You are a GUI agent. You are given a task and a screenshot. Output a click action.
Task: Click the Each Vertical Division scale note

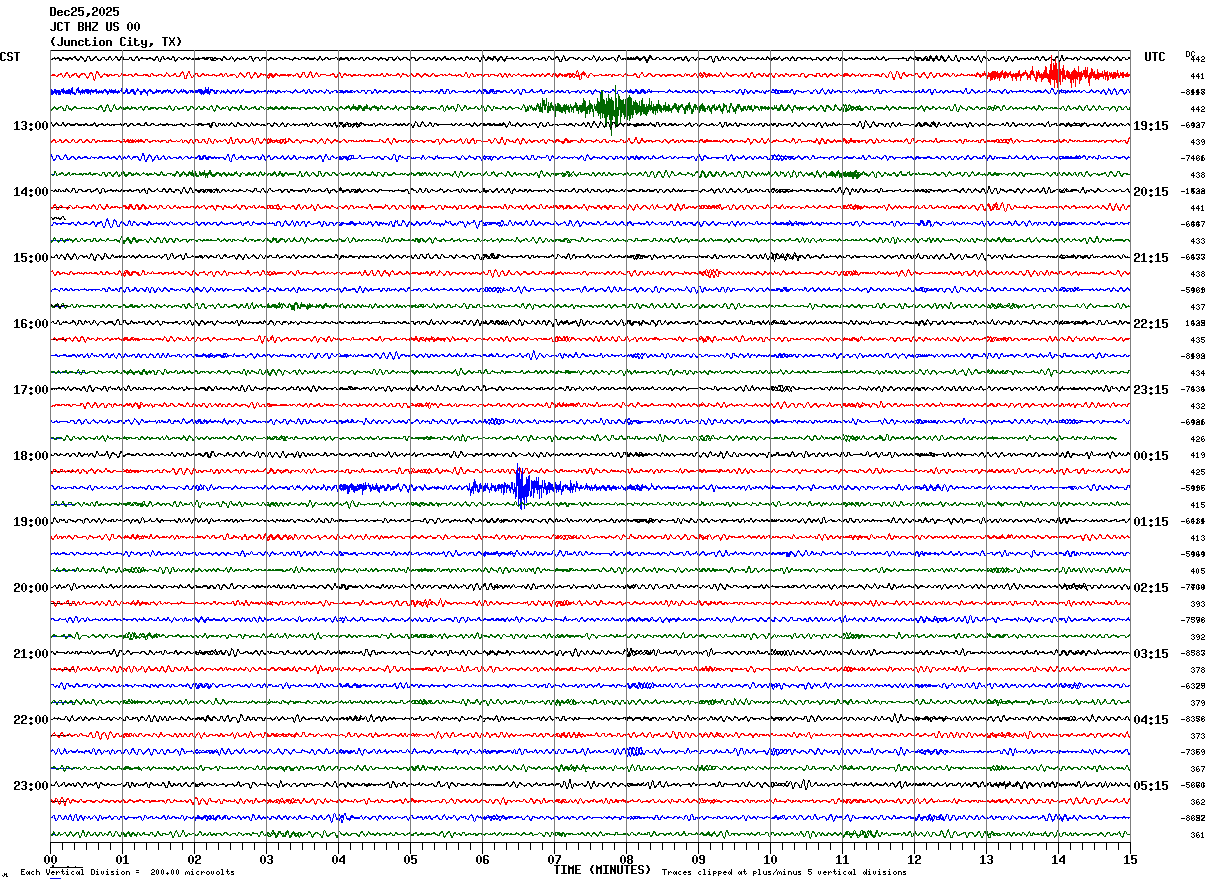(x=127, y=873)
